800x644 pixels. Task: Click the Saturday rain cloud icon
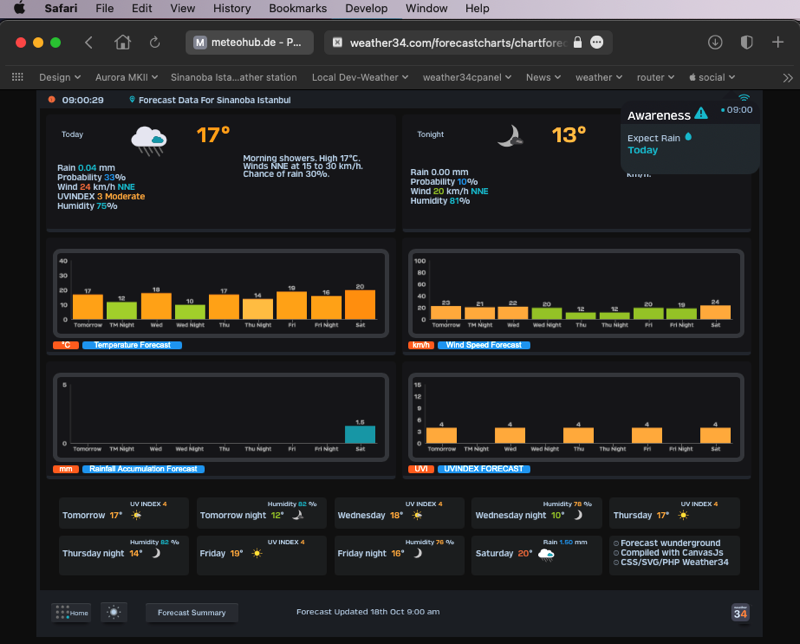click(x=546, y=555)
